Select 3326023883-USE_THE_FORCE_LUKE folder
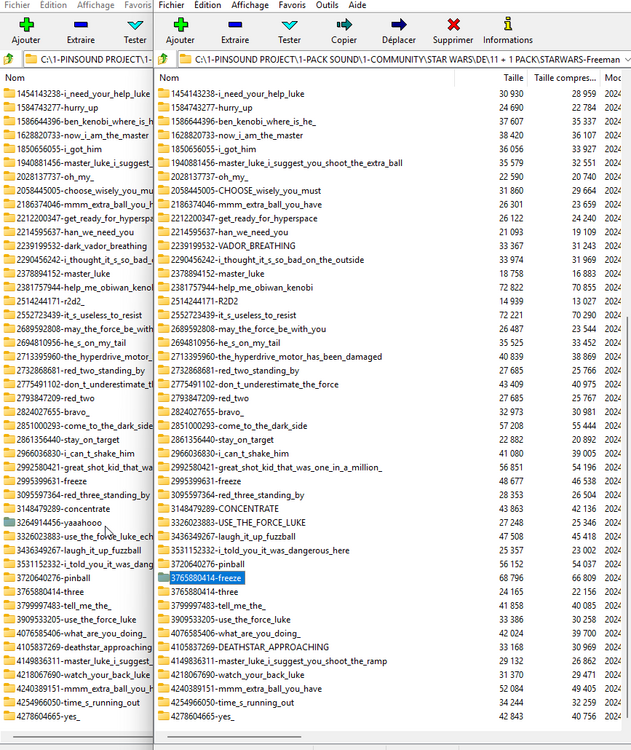This screenshot has width=631, height=750. [x=238, y=523]
